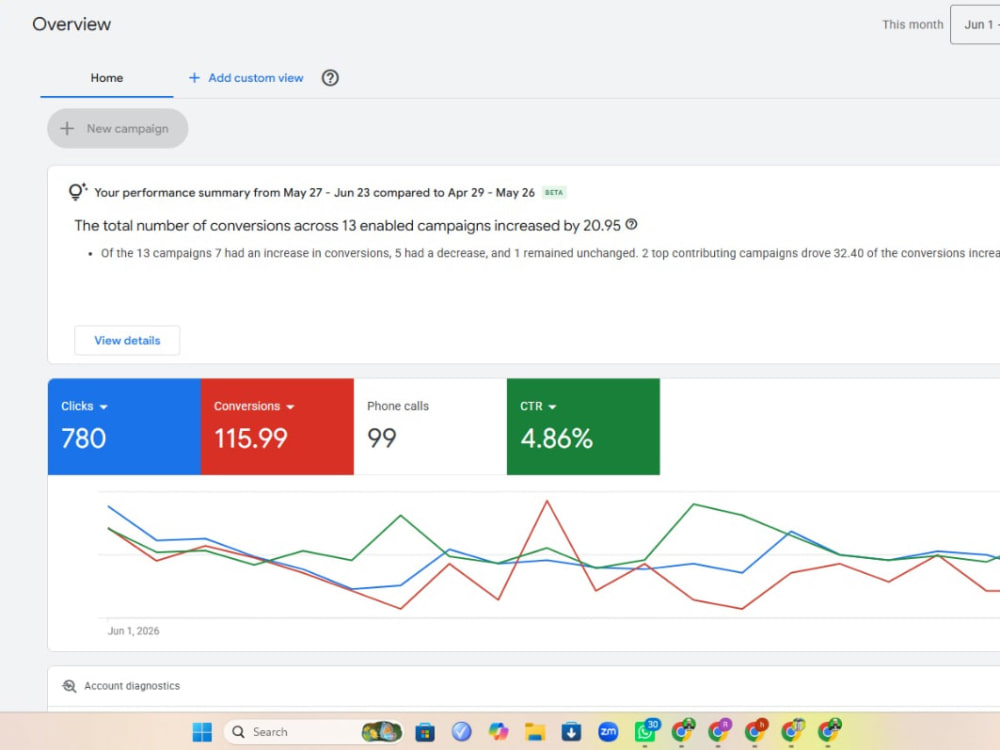Open Zoom from the taskbar
The height and width of the screenshot is (750, 1000).
(x=608, y=732)
